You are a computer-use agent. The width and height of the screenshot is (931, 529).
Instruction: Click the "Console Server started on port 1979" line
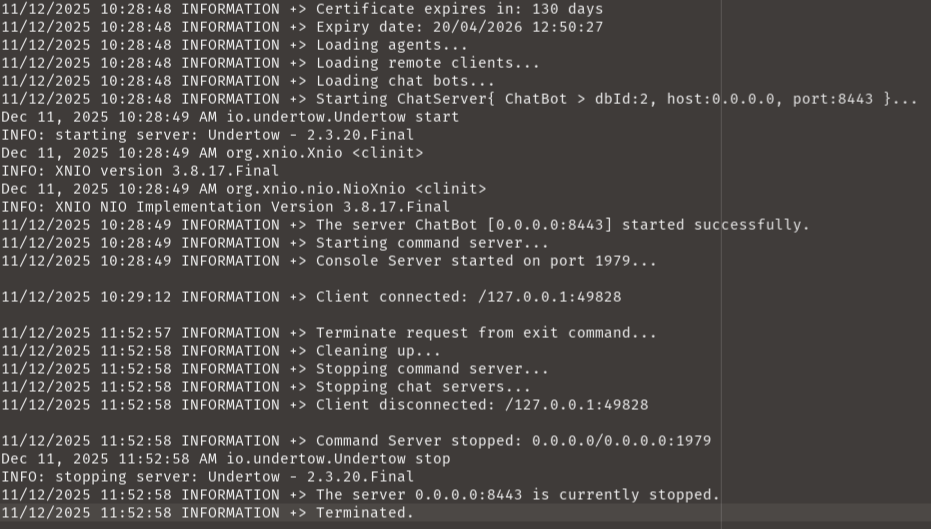(486, 261)
